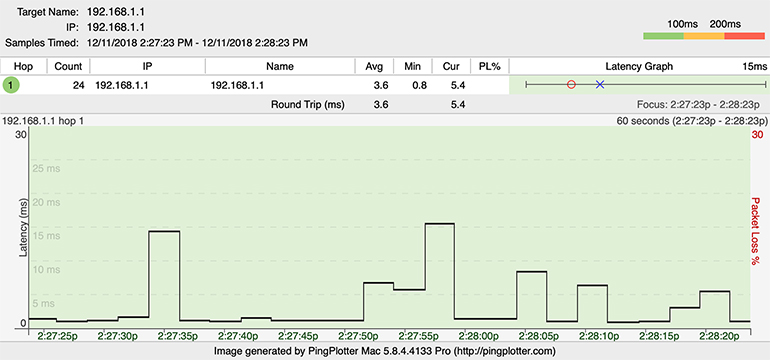Screen dimensions: 770x360
Task: Click the 2:27:55p time axis tick
Action: [419, 336]
